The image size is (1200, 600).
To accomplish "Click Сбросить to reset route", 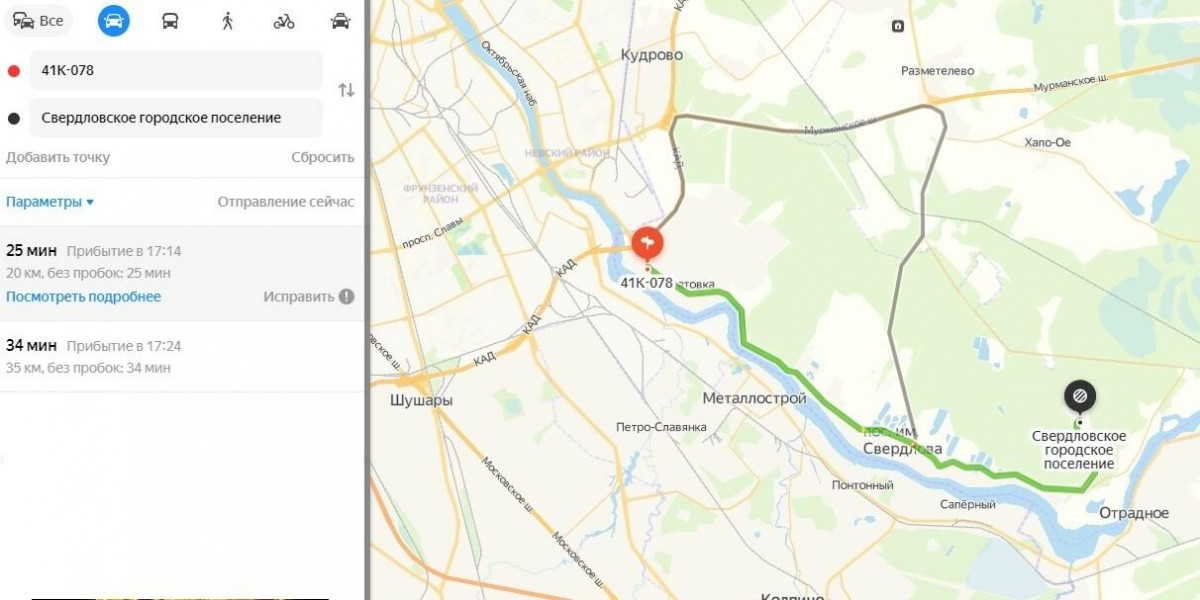I will (x=323, y=157).
